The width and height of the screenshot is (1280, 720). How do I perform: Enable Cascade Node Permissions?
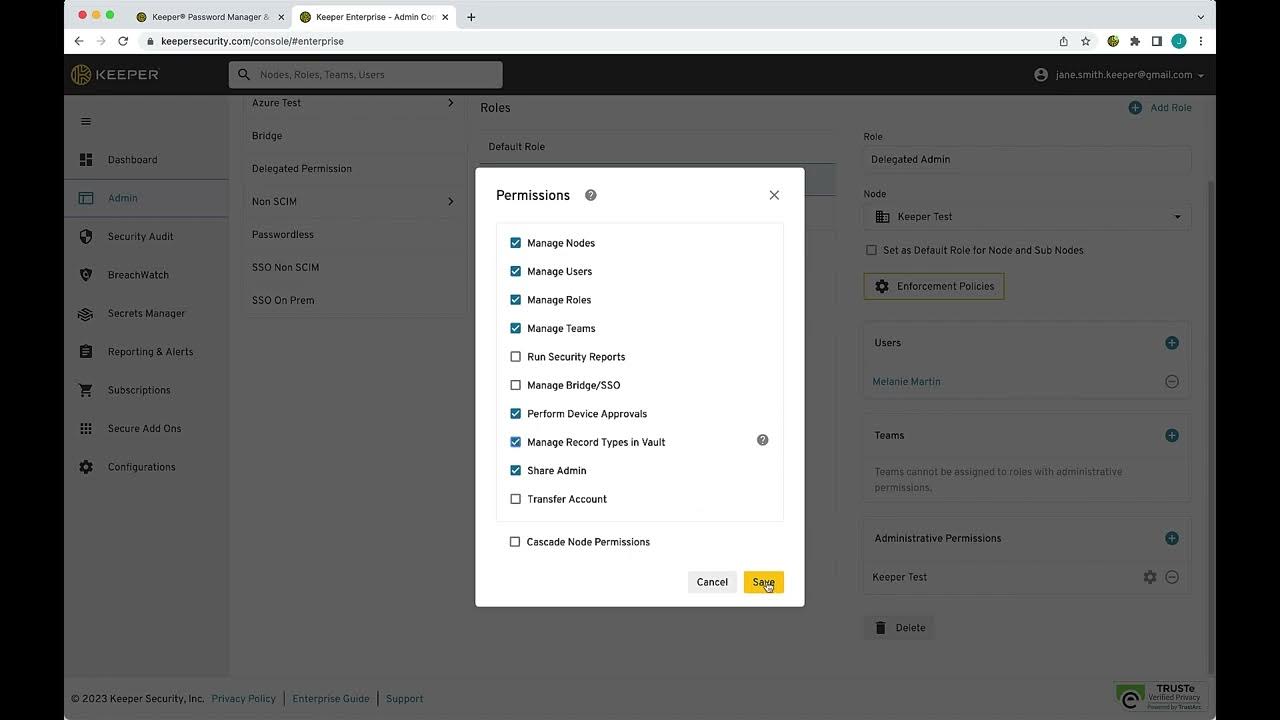click(x=515, y=542)
